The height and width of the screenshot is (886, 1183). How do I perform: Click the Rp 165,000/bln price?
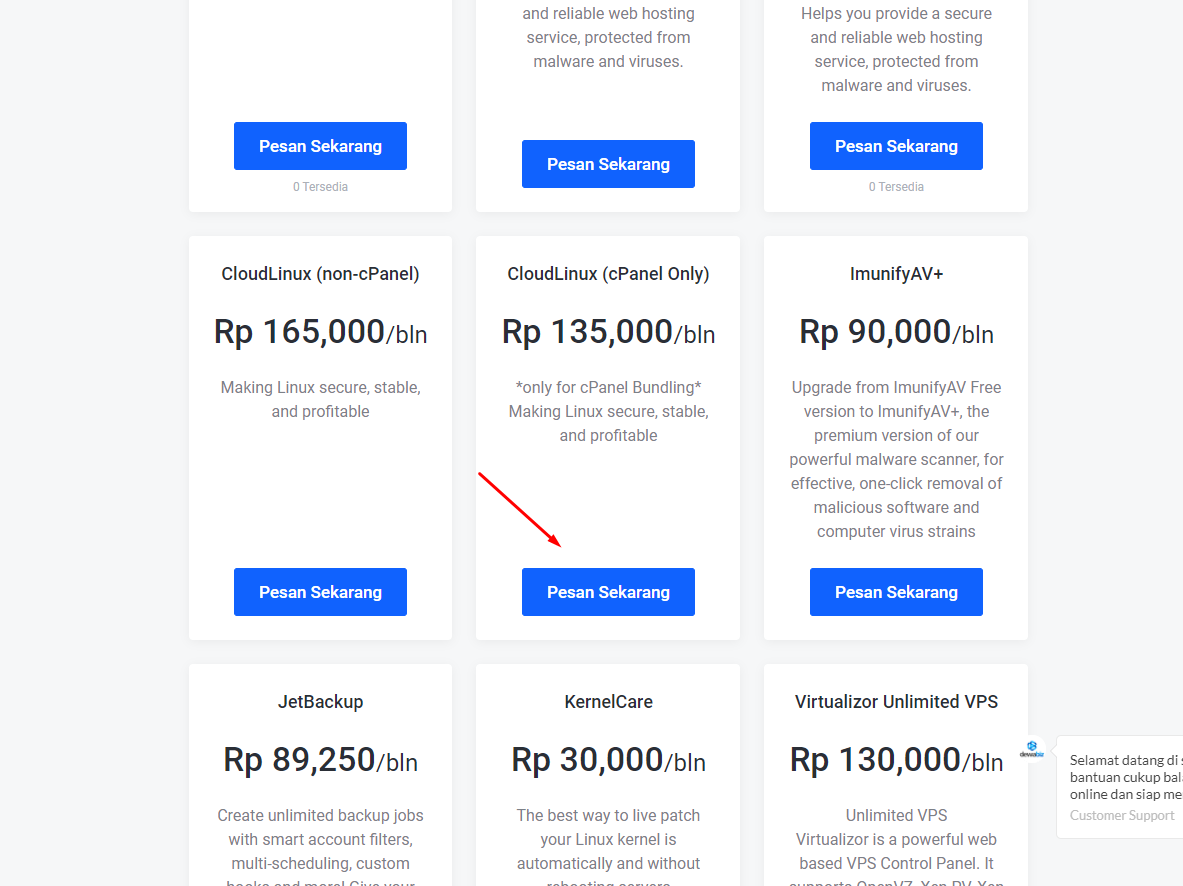(320, 332)
